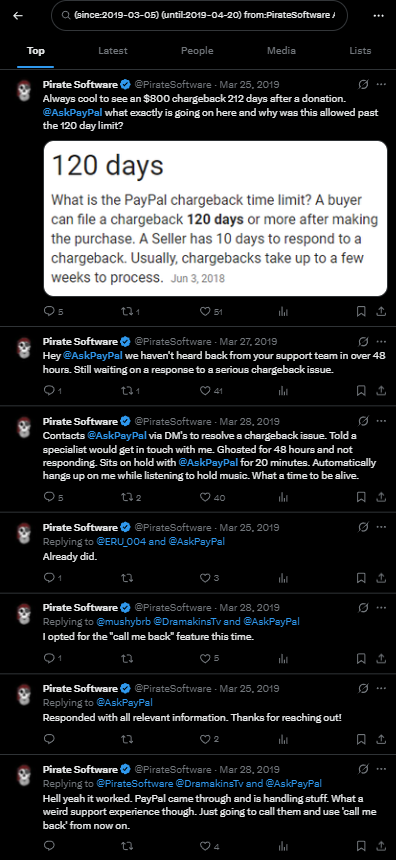Like the 'What a time to be alive' tweet
The width and height of the screenshot is (396, 860).
point(212,497)
